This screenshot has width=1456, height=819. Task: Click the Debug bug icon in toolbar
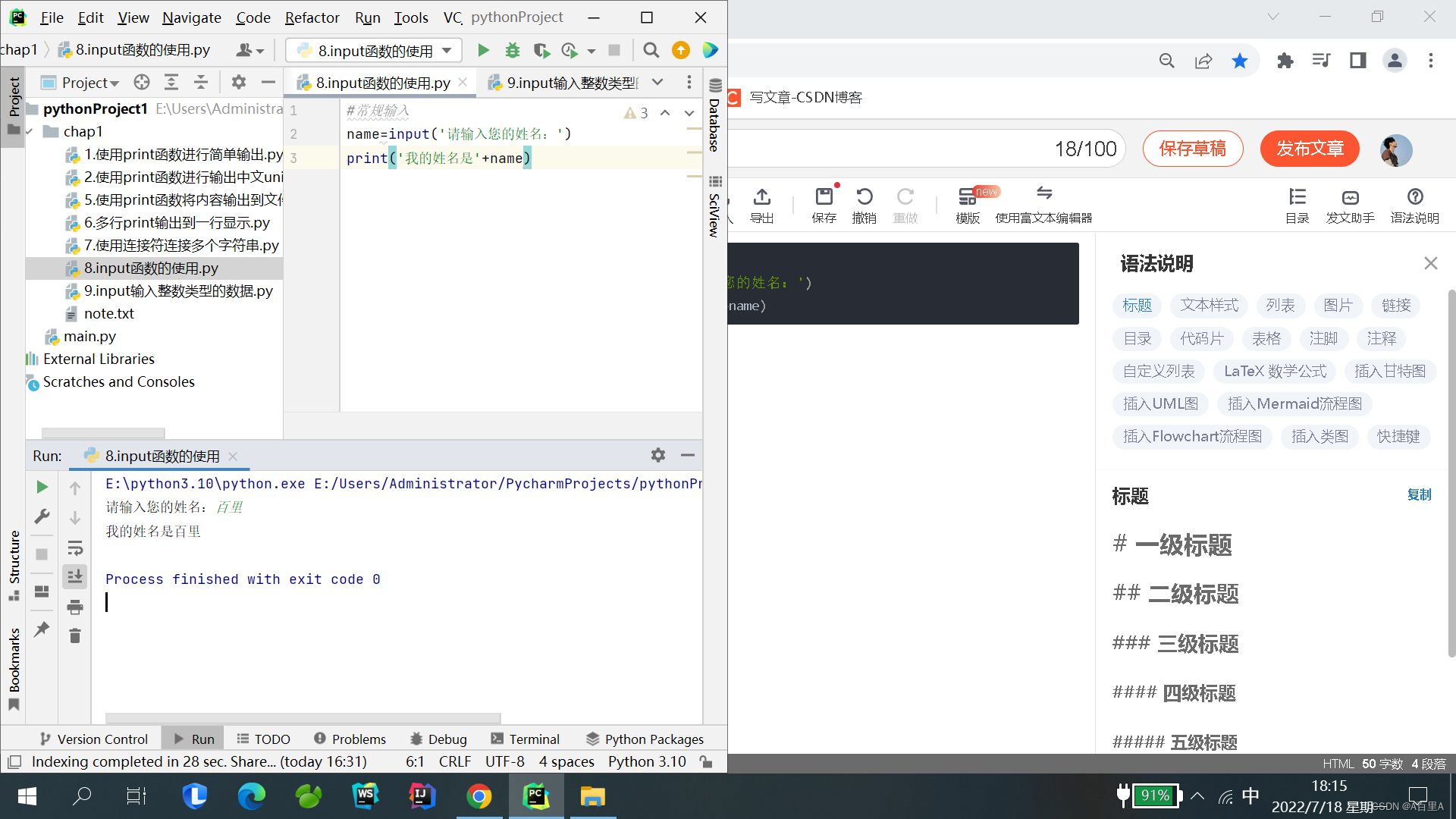coord(513,50)
